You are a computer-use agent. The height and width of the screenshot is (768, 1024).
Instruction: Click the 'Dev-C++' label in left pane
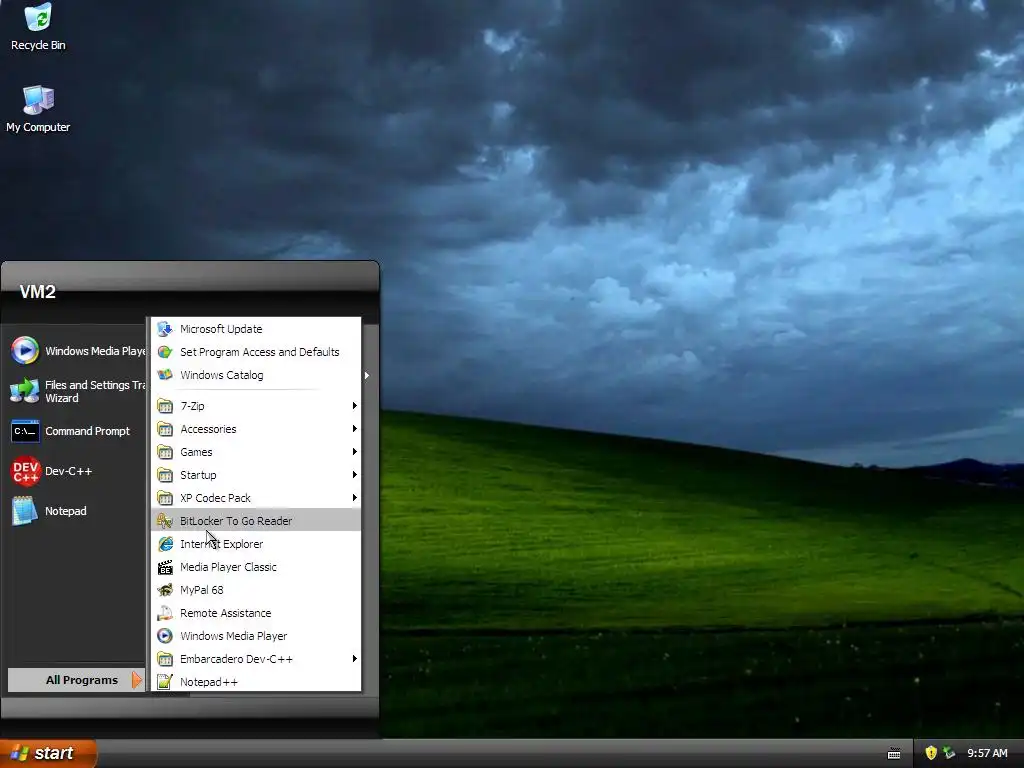(69, 471)
